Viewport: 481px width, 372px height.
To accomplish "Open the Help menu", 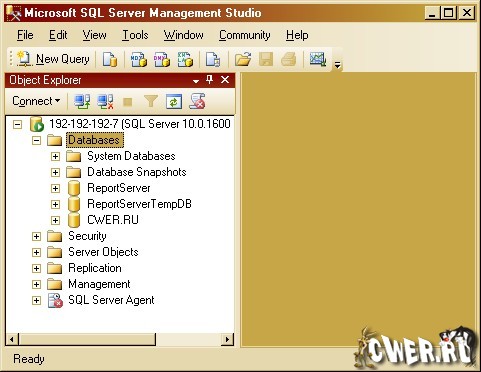I will coord(297,35).
